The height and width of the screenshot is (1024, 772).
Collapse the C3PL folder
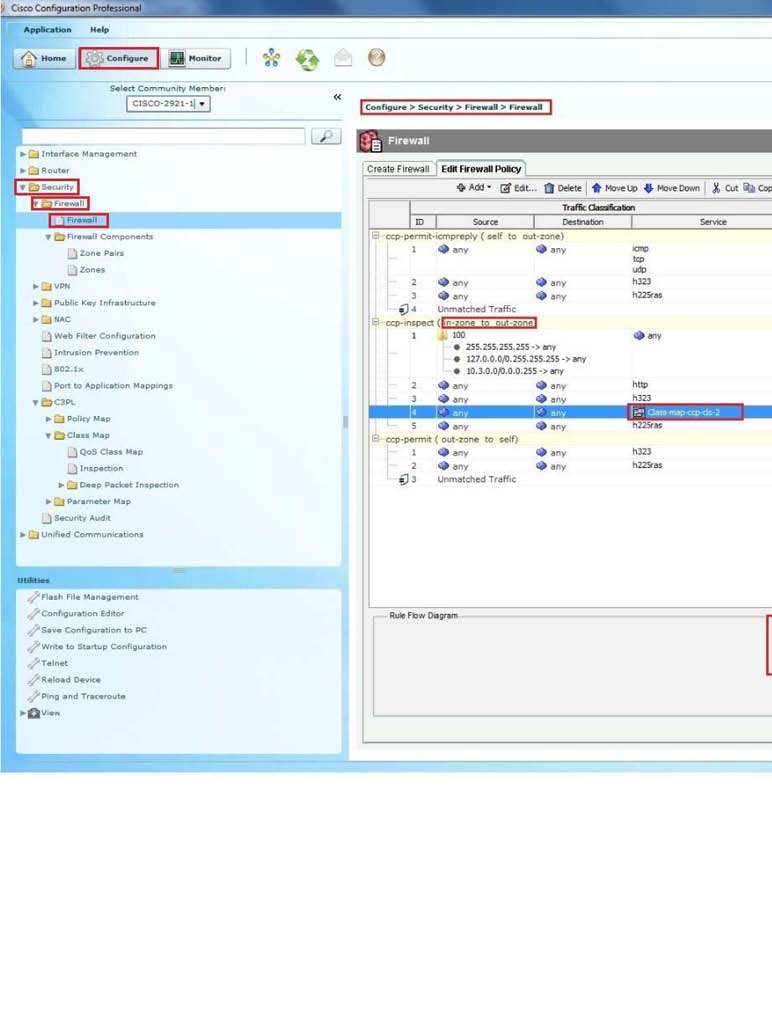(35, 402)
